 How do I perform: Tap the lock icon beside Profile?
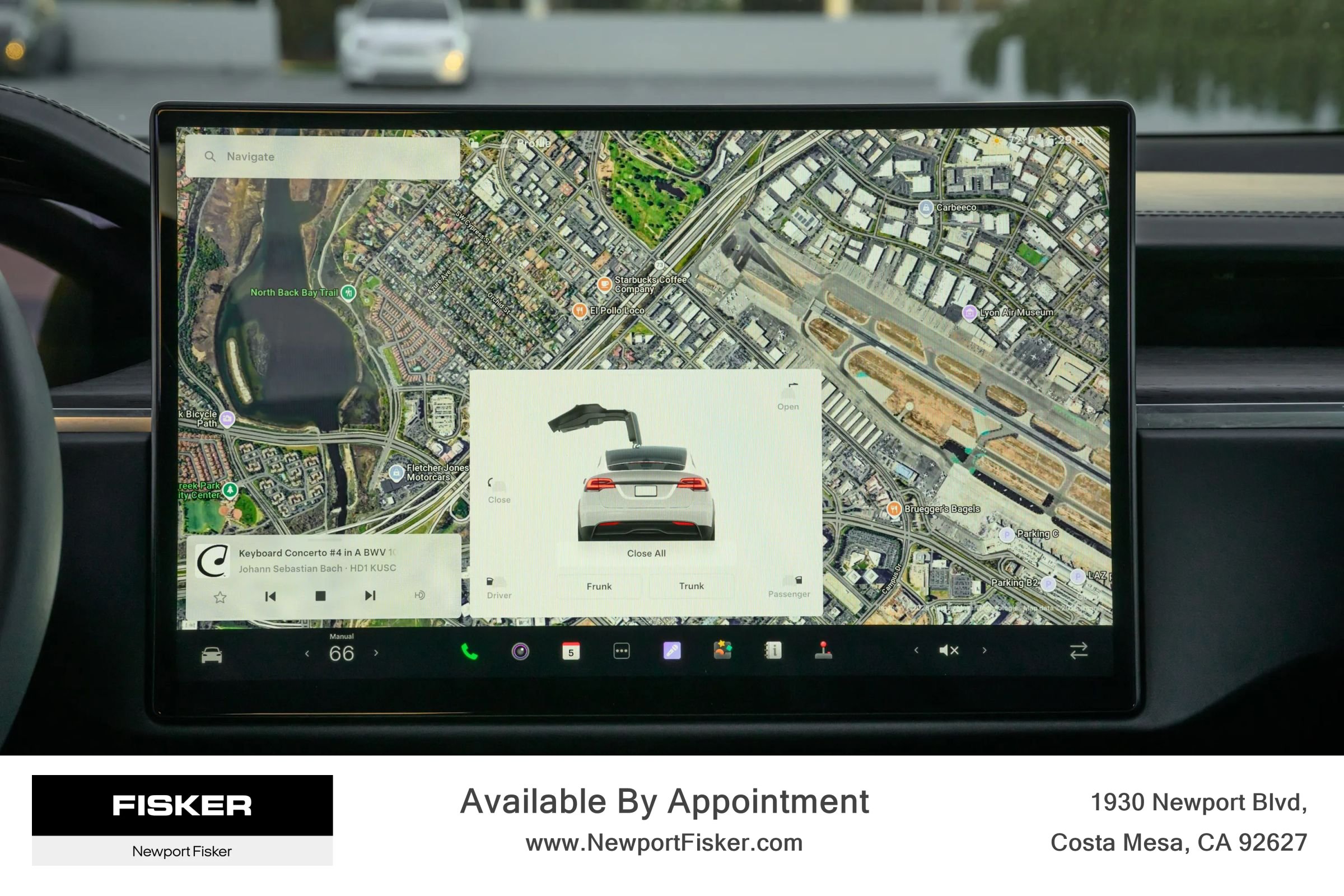[x=474, y=143]
